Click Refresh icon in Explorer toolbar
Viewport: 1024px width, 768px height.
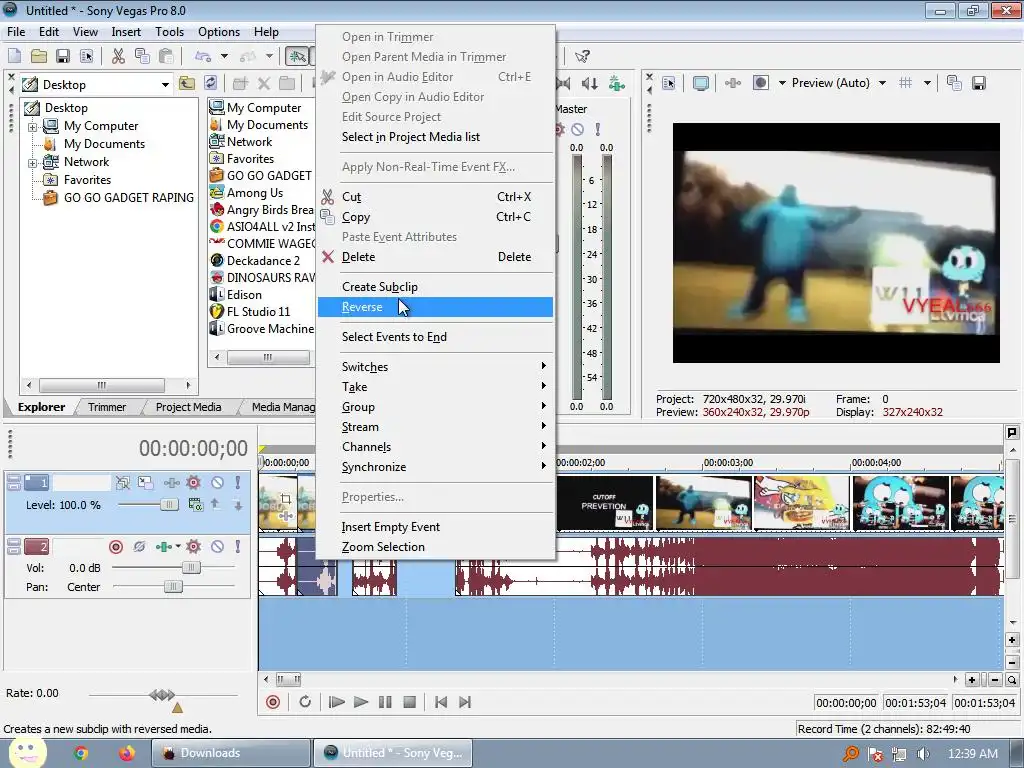[210, 84]
